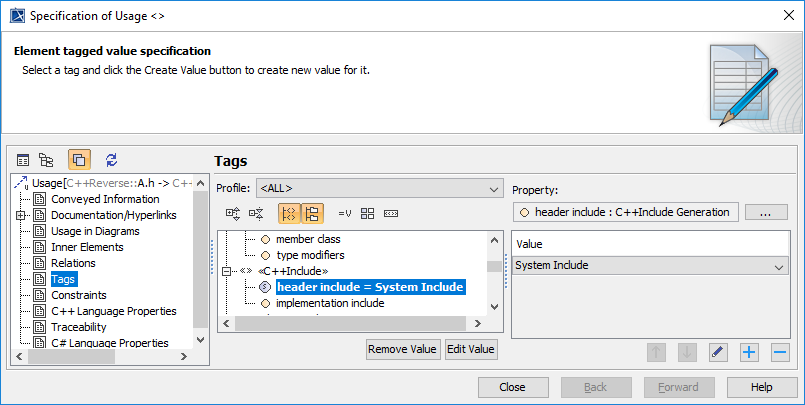Click the tree view icon in left toolbar
Viewport: 805px width, 405px height.
point(46,159)
